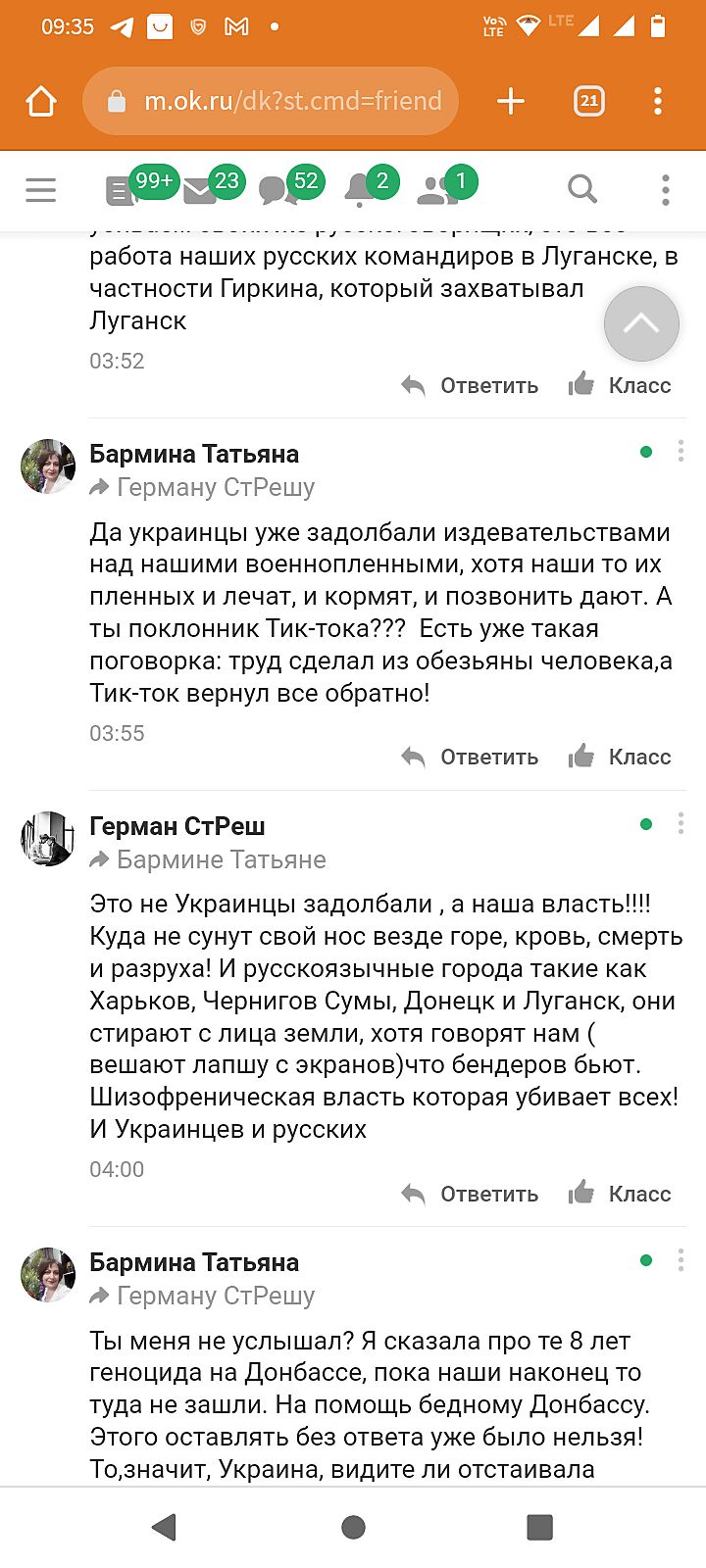Open options for Герман СтРеш comment
Viewport: 706px width, 1568px height.
tap(681, 824)
